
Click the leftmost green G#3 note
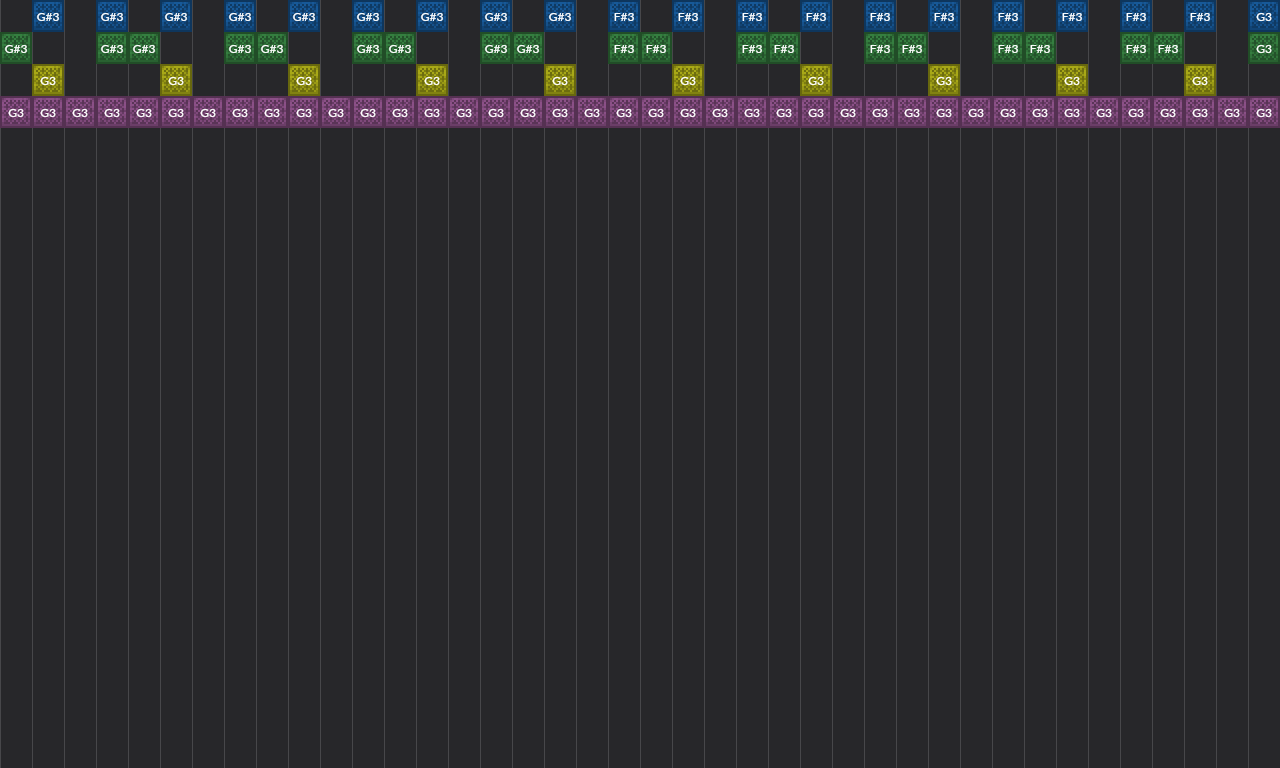[16, 48]
